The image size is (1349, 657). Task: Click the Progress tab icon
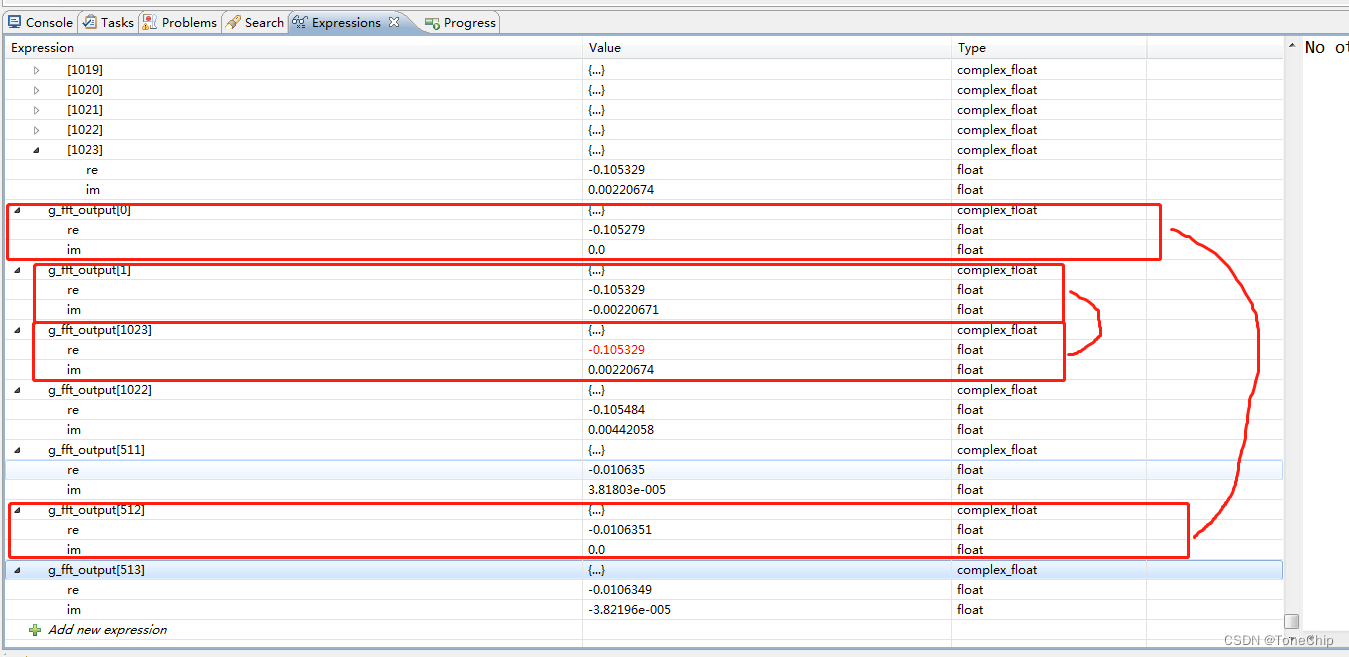(432, 22)
